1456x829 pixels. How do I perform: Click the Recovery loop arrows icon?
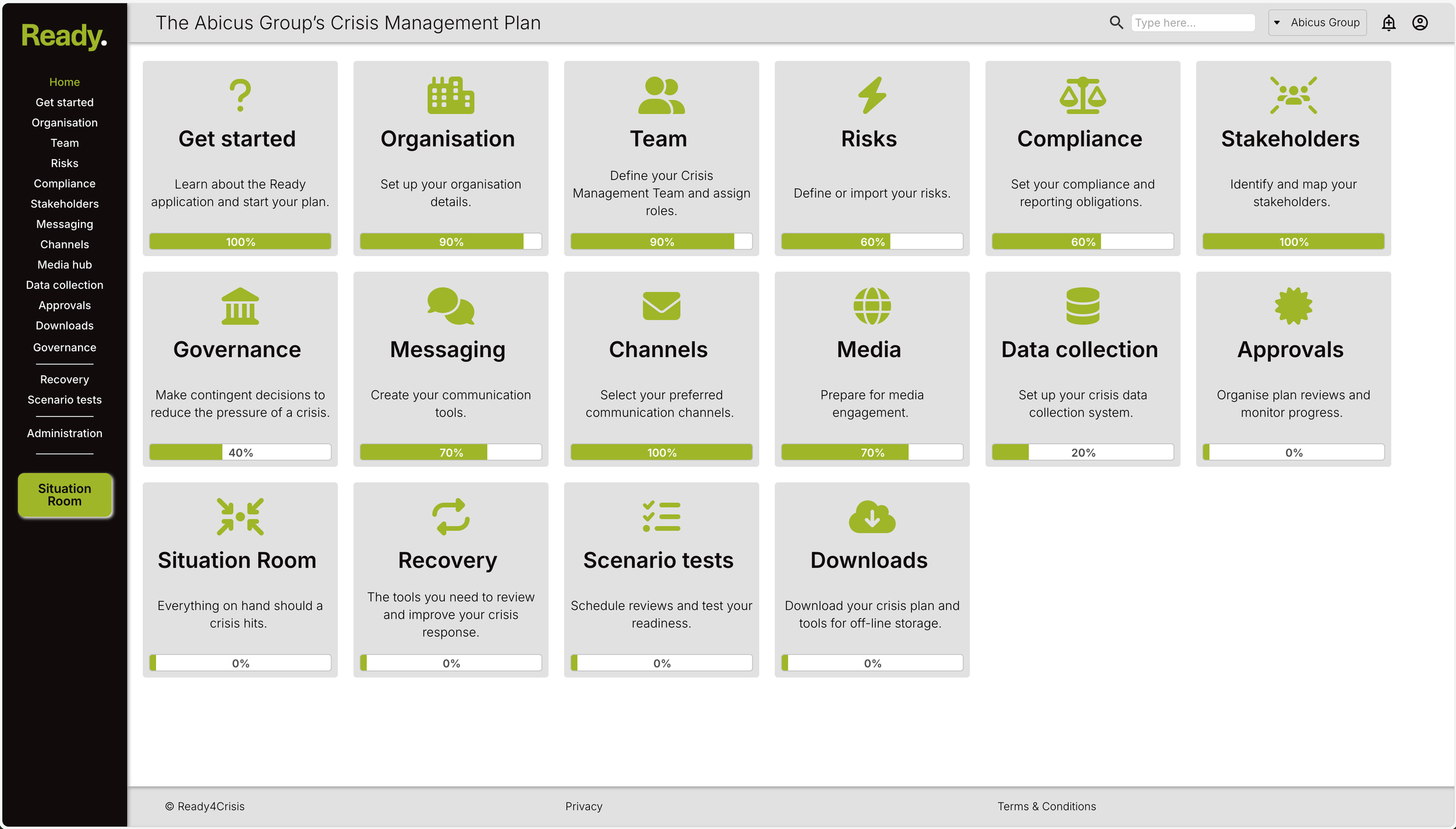coord(450,517)
